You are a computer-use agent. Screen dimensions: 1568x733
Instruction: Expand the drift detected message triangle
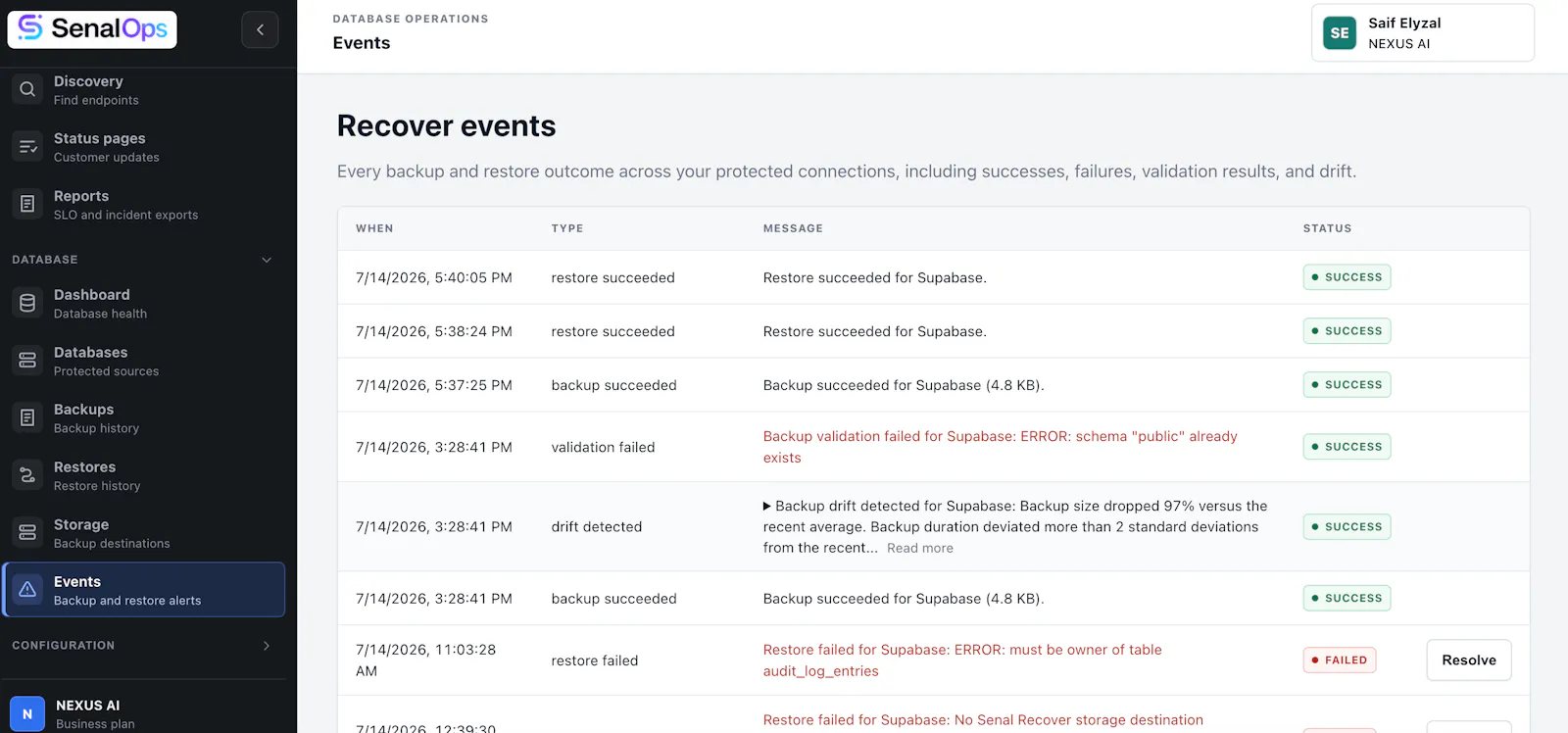[767, 507]
